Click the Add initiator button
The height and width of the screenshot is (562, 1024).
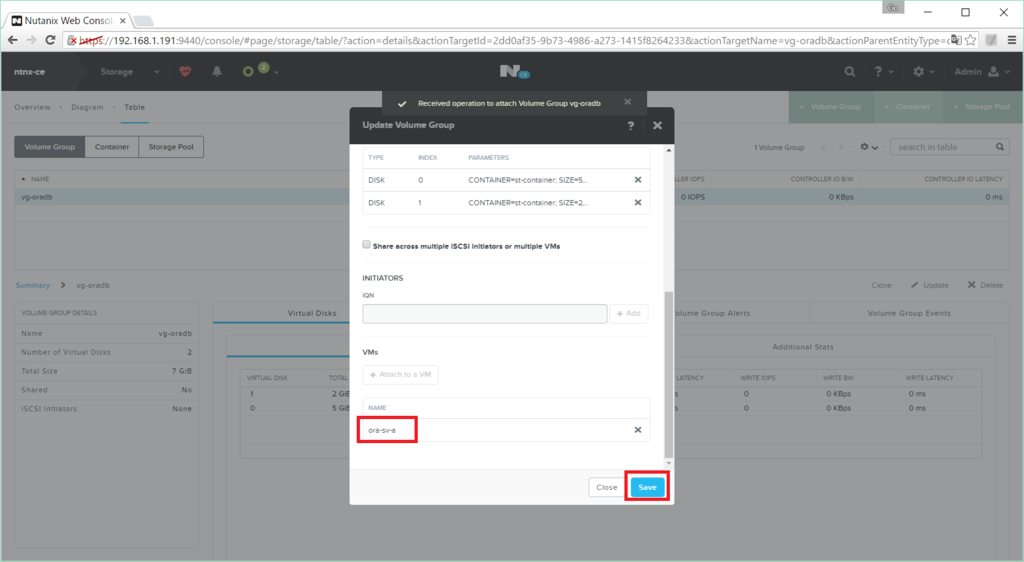click(x=628, y=313)
